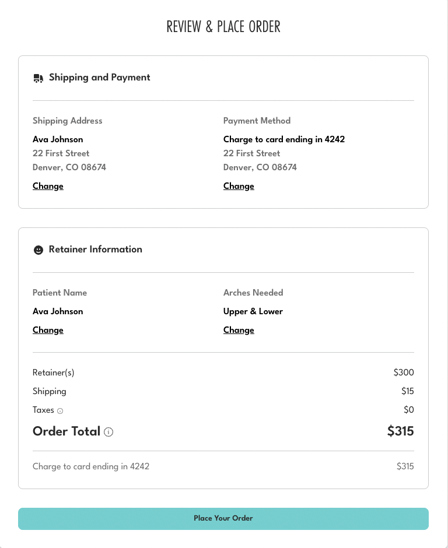448x548 pixels.
Task: Click 'Charge to card ending in 4242' heading
Action: click(x=284, y=139)
